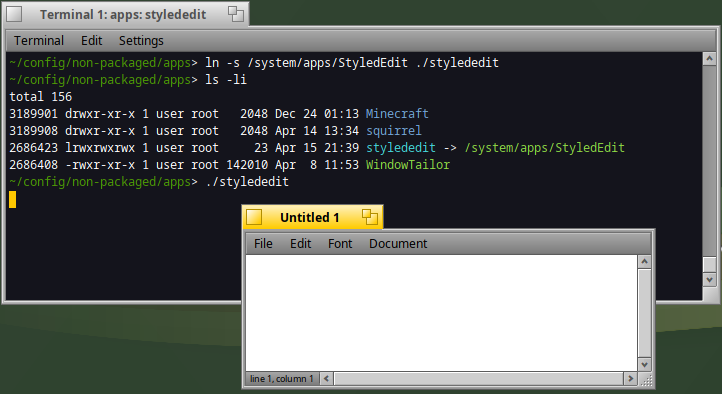
Task: Click the file size 142010
Action: click(247, 165)
